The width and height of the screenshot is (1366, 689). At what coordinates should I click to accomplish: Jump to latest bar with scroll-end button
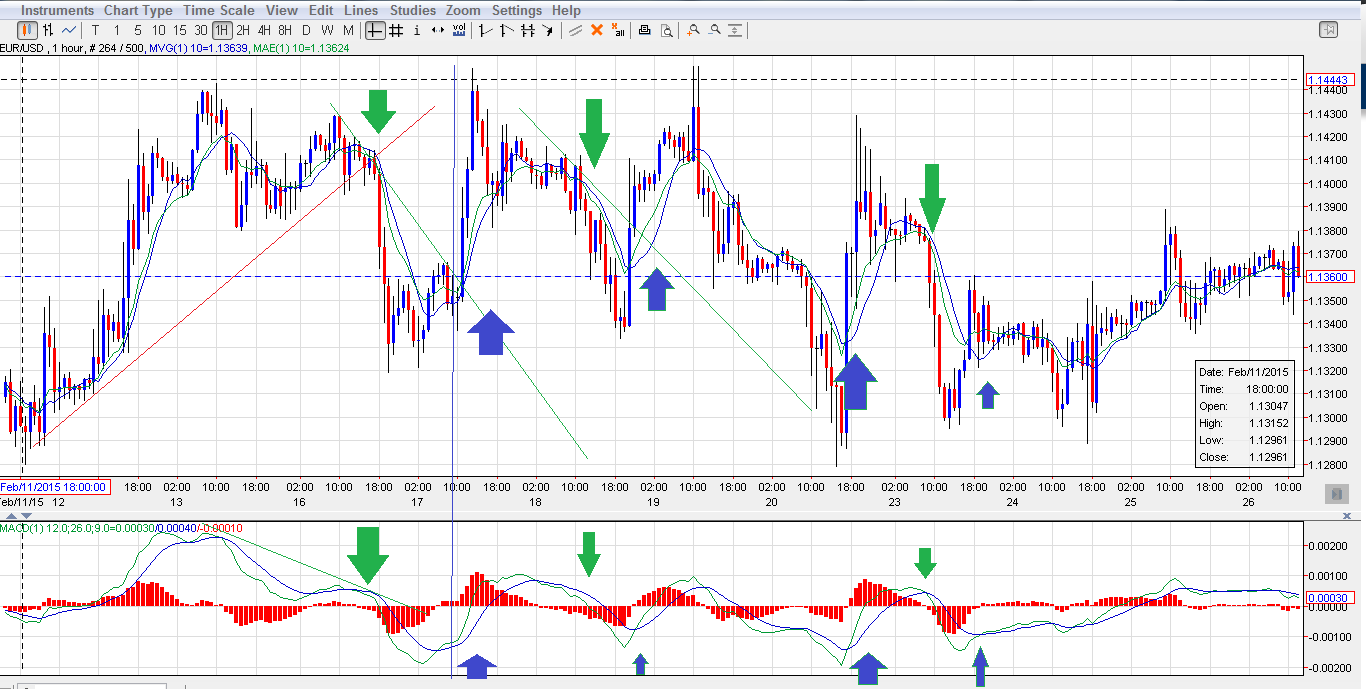point(1335,494)
